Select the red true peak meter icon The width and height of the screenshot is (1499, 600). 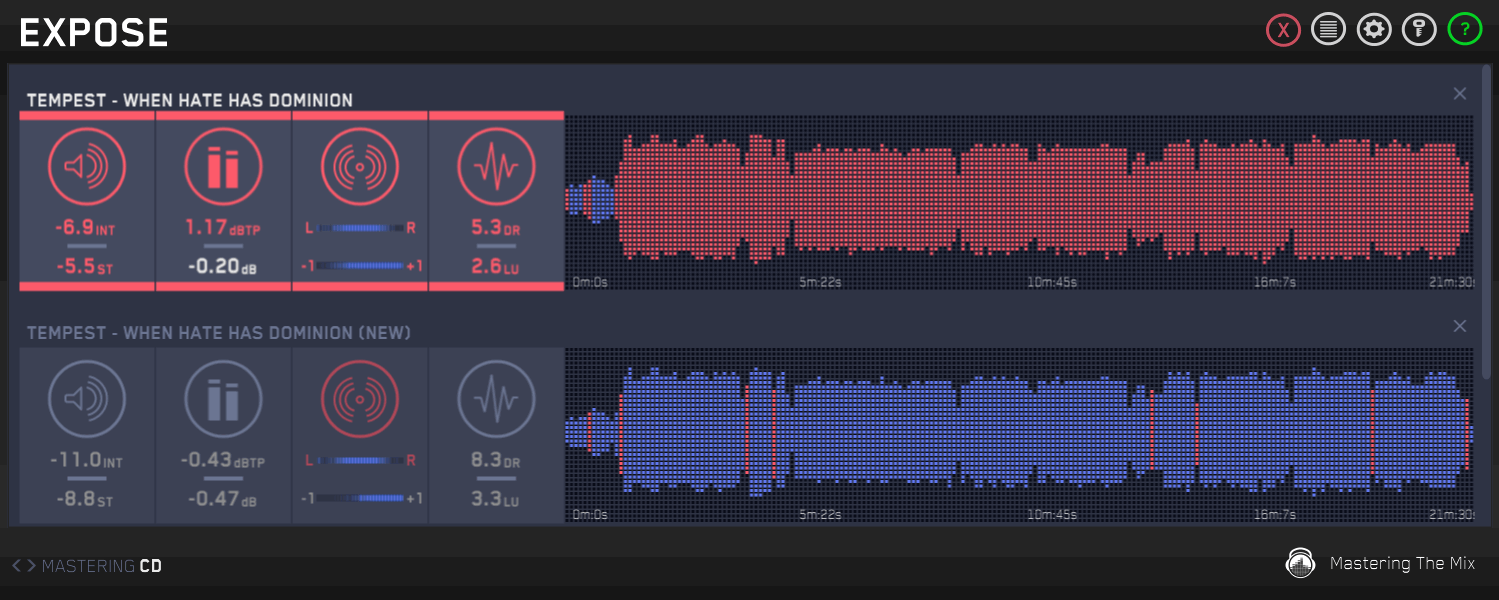click(223, 167)
